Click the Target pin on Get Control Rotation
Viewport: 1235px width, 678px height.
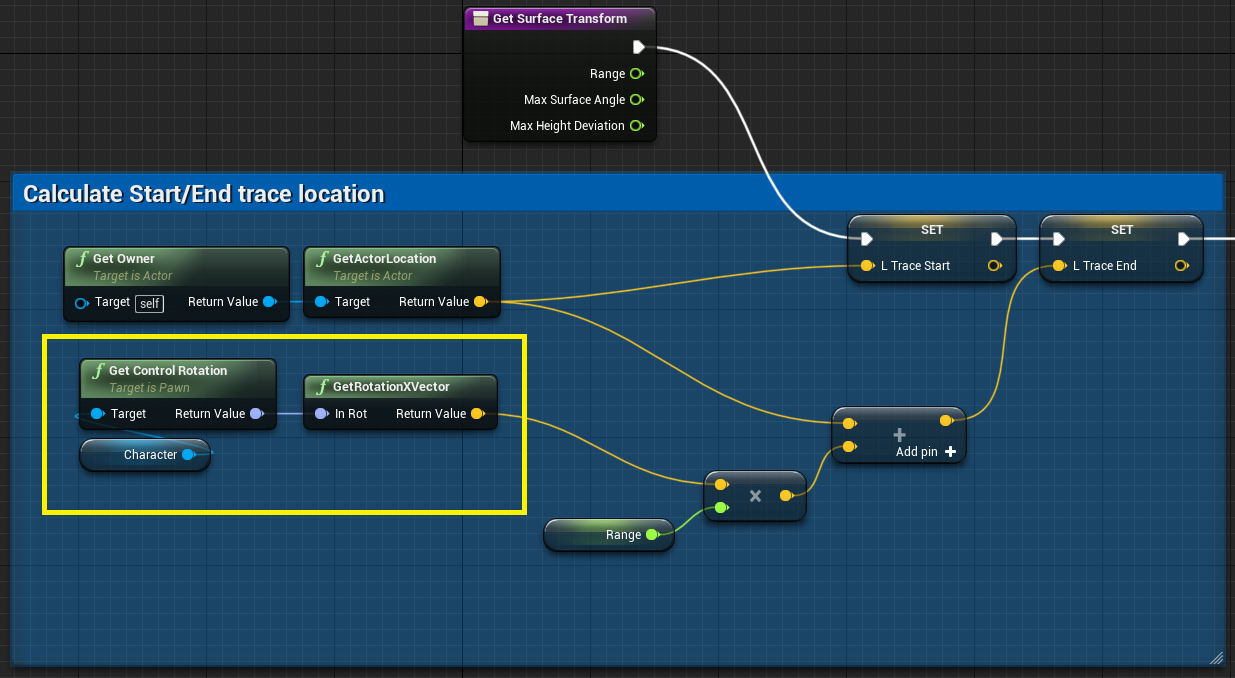click(97, 414)
